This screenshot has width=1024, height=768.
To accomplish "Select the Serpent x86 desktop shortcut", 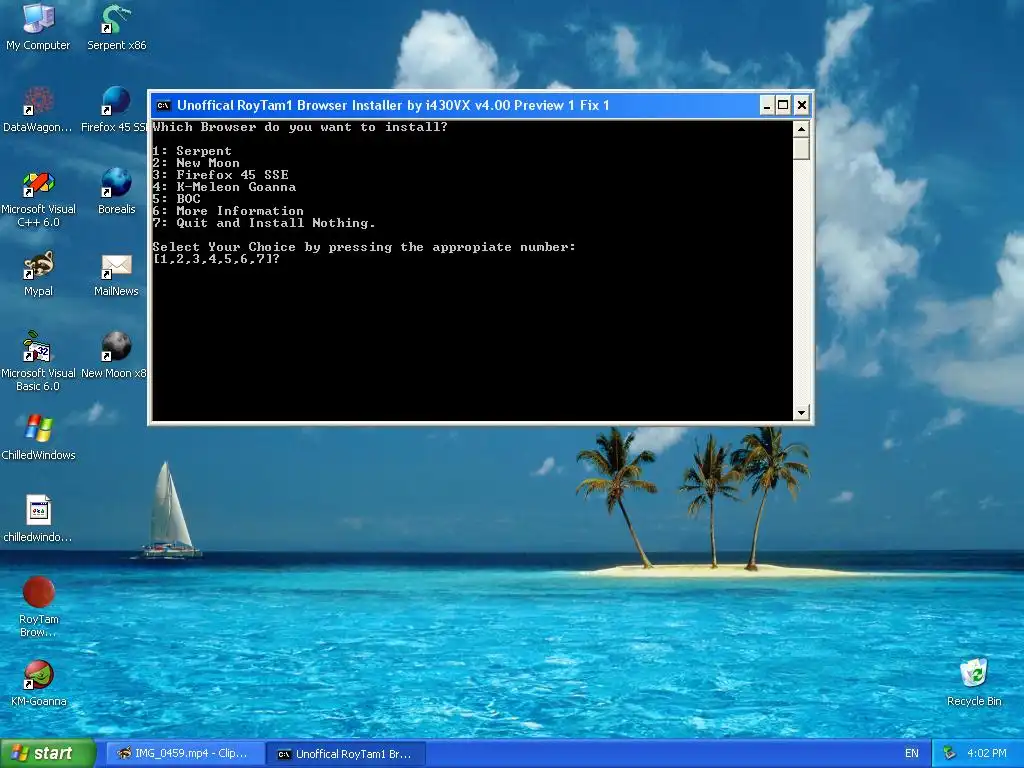I will pos(116,26).
